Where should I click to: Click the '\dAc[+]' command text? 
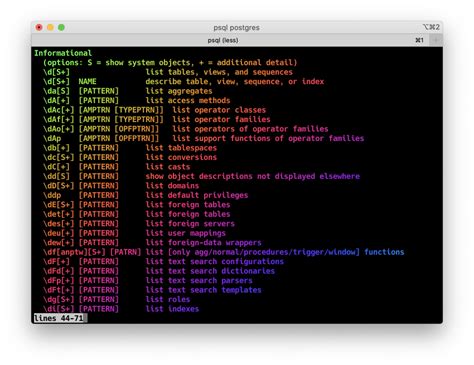(59, 110)
